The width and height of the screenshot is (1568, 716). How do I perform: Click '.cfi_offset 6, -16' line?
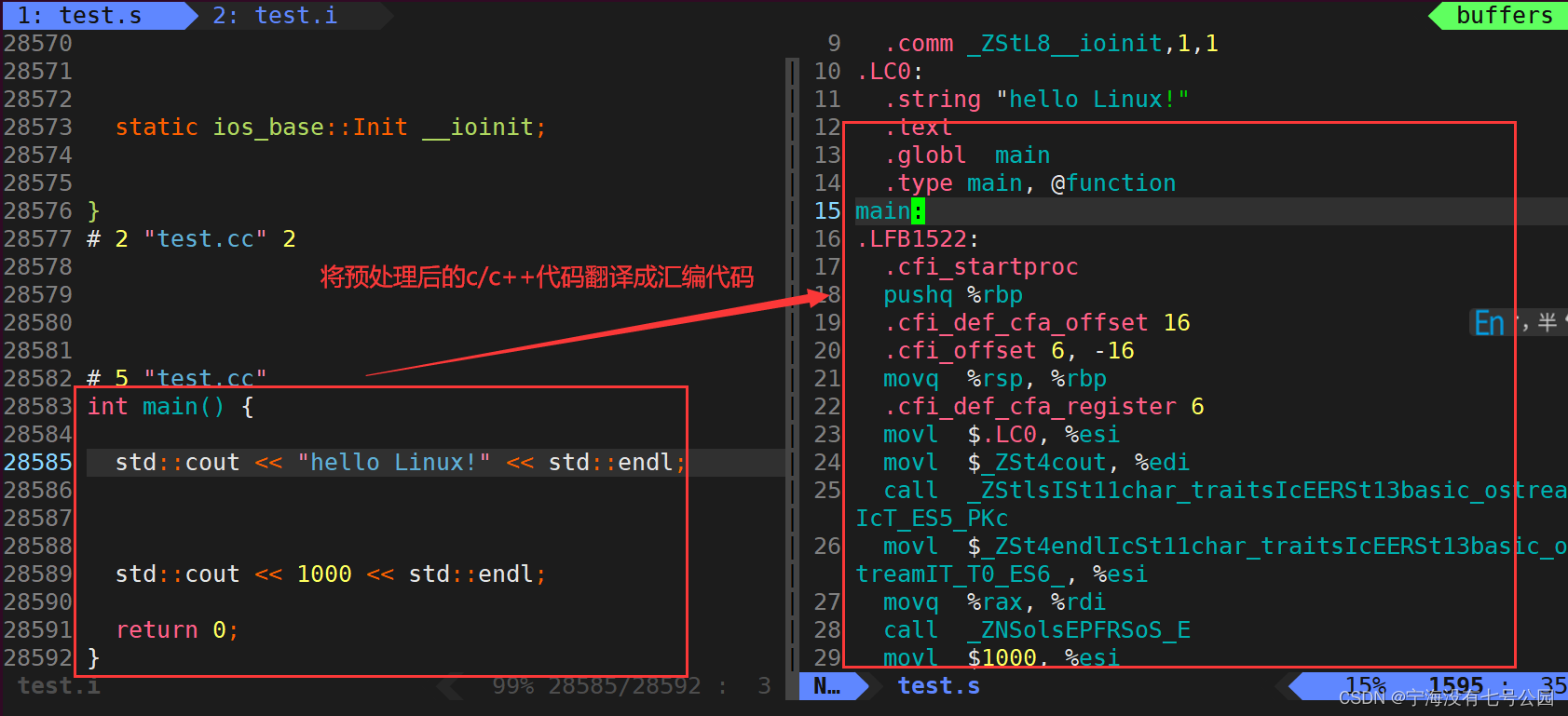pyautogui.click(x=1009, y=351)
